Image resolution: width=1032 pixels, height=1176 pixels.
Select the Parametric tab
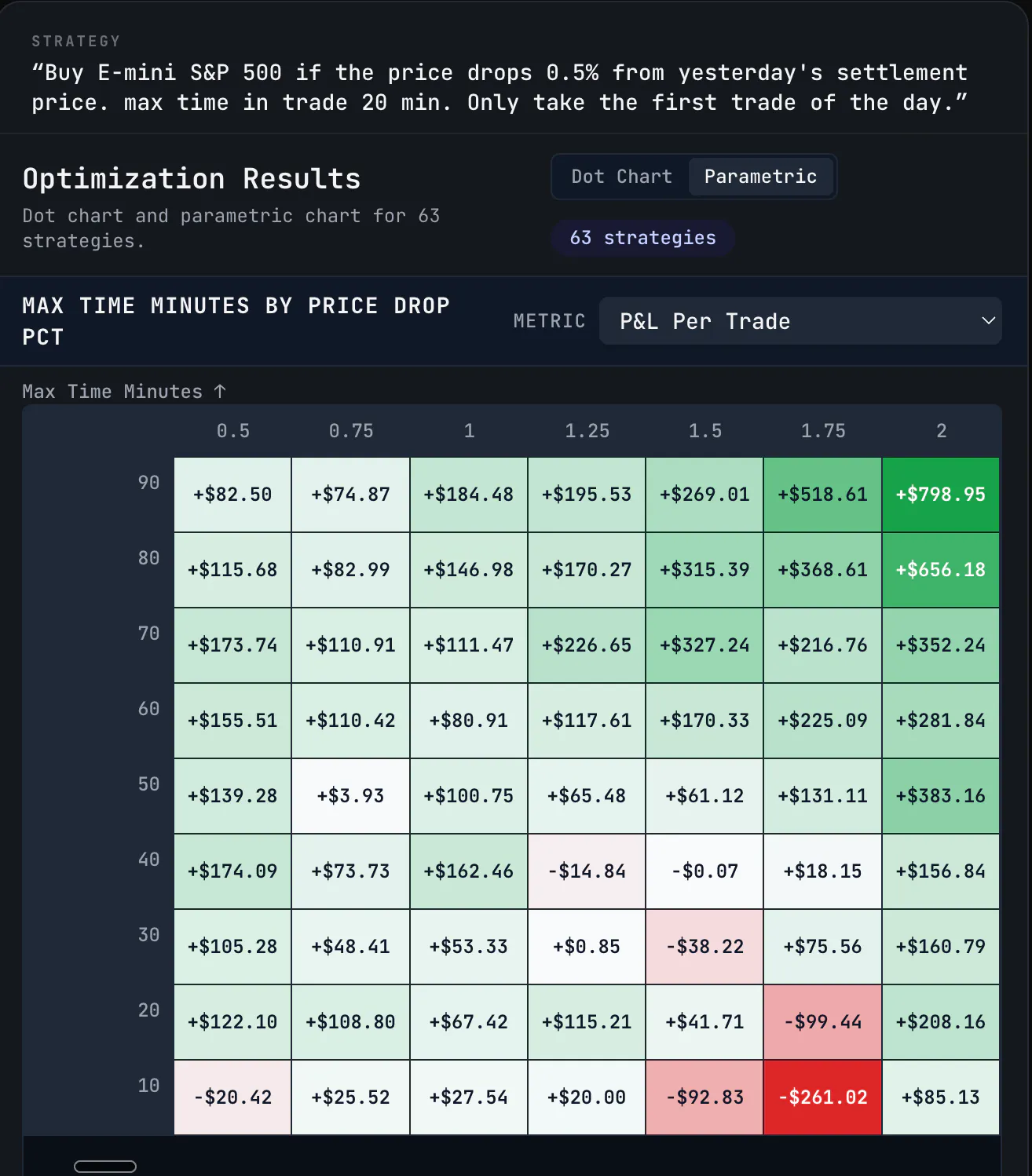tap(760, 177)
